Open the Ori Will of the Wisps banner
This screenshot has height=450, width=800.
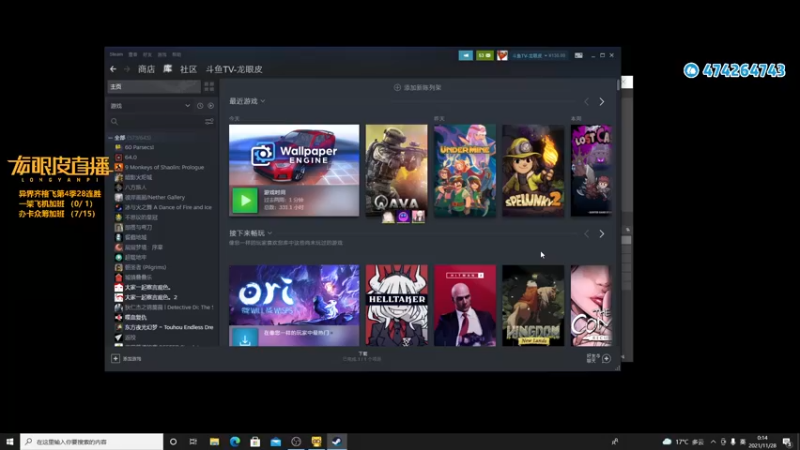coord(294,294)
